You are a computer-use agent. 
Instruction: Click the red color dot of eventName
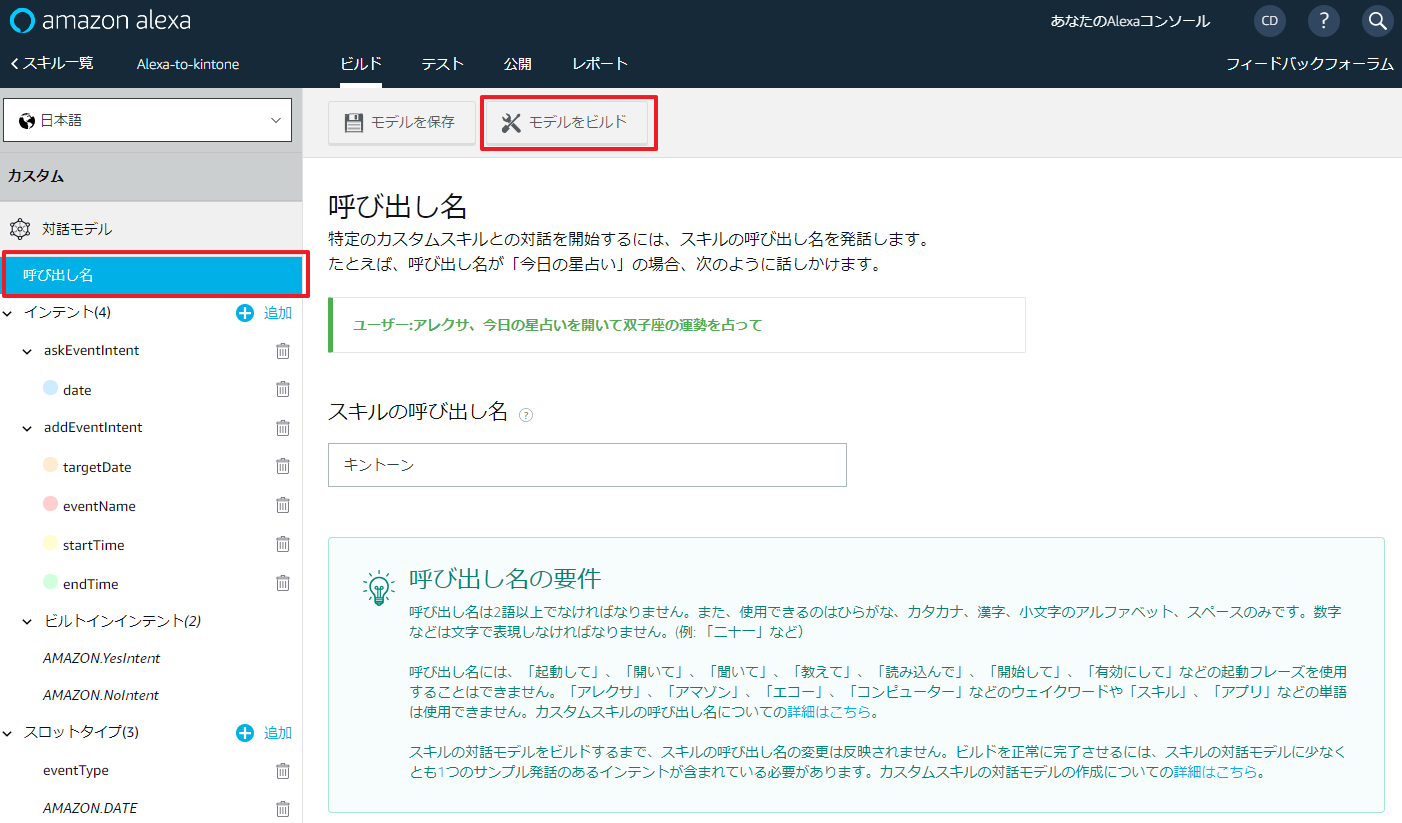tap(51, 504)
